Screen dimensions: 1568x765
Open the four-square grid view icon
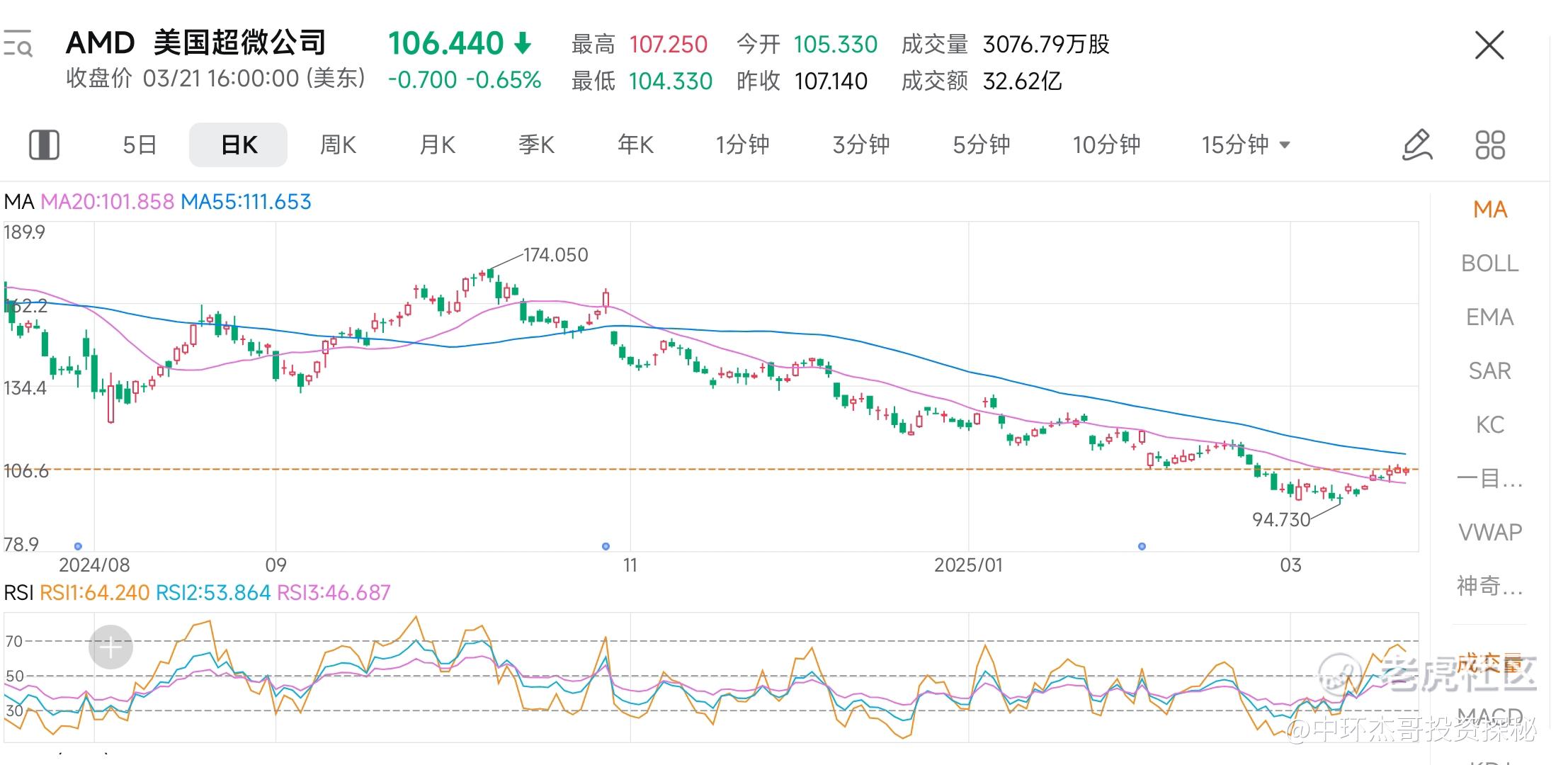[x=1490, y=145]
